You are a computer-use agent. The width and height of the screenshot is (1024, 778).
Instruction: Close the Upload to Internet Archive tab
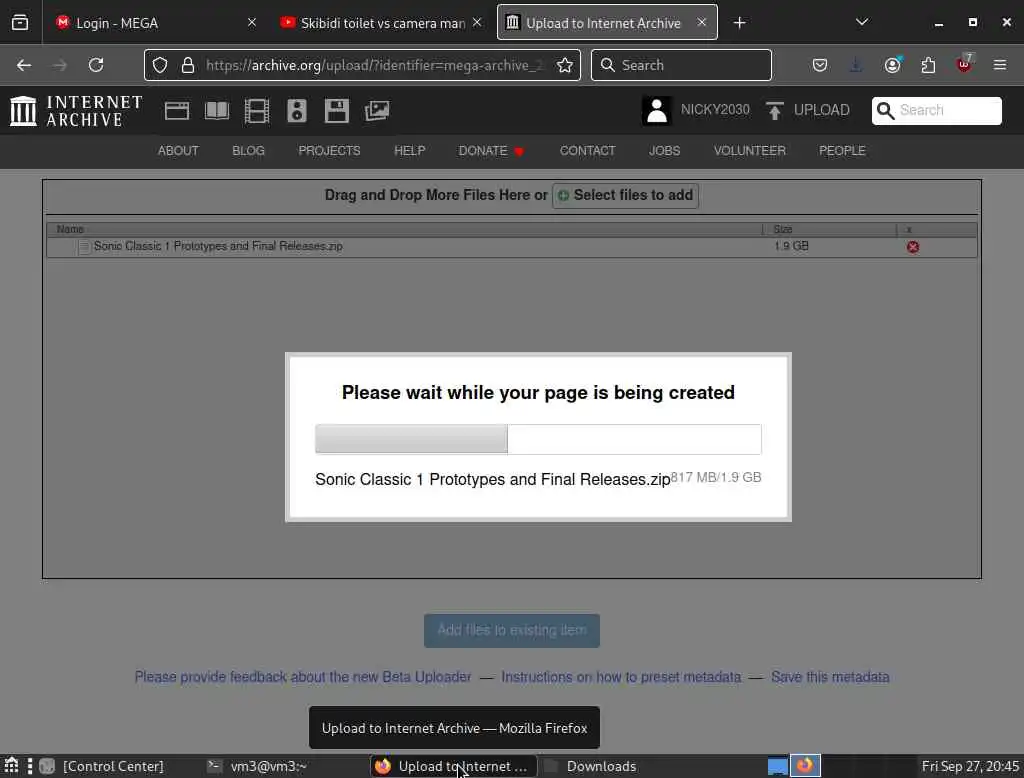tap(701, 22)
